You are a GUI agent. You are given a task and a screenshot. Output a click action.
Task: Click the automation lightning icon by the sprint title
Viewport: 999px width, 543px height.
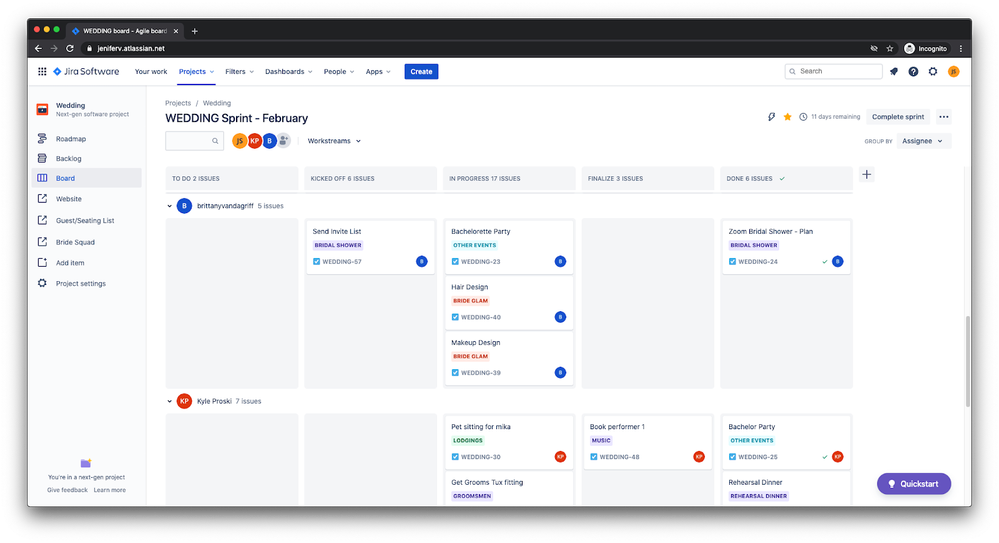coord(771,117)
